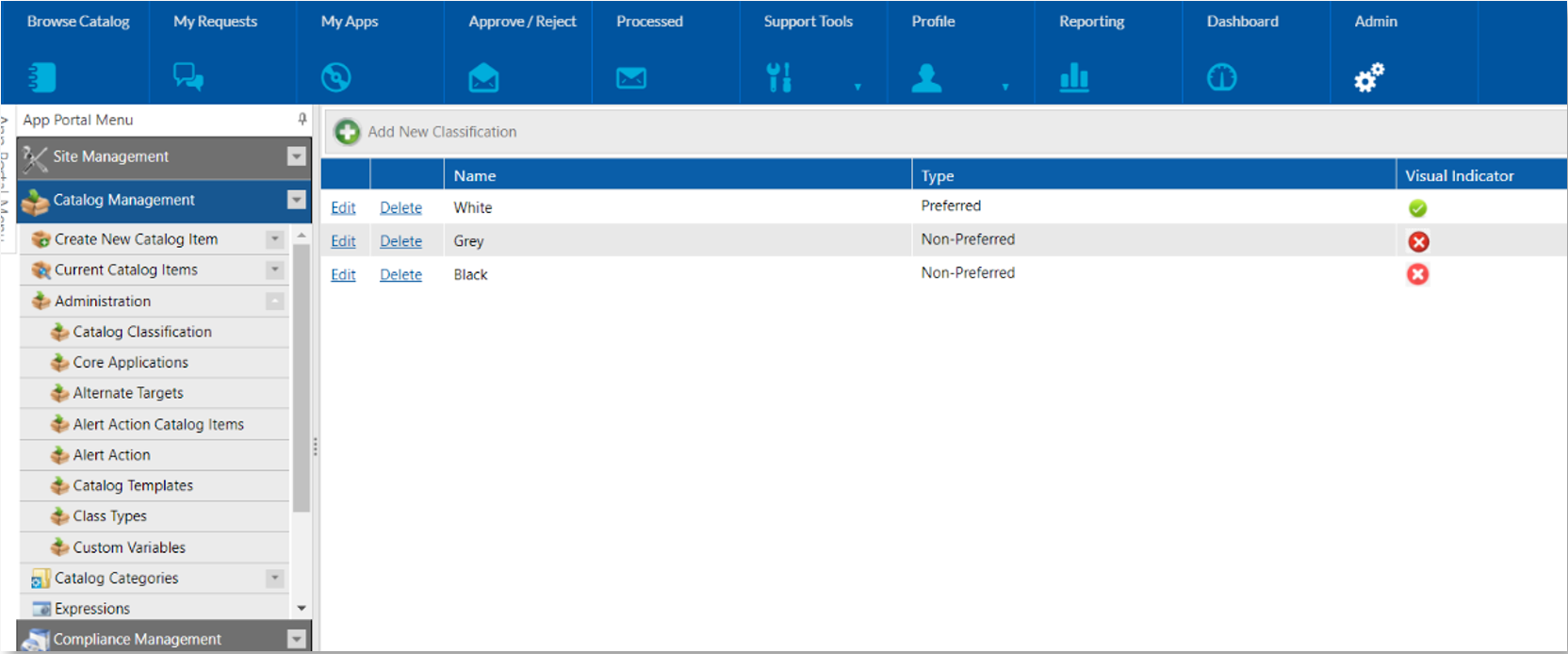Click Edit link for White classification
The width and height of the screenshot is (1568, 654).
(343, 208)
